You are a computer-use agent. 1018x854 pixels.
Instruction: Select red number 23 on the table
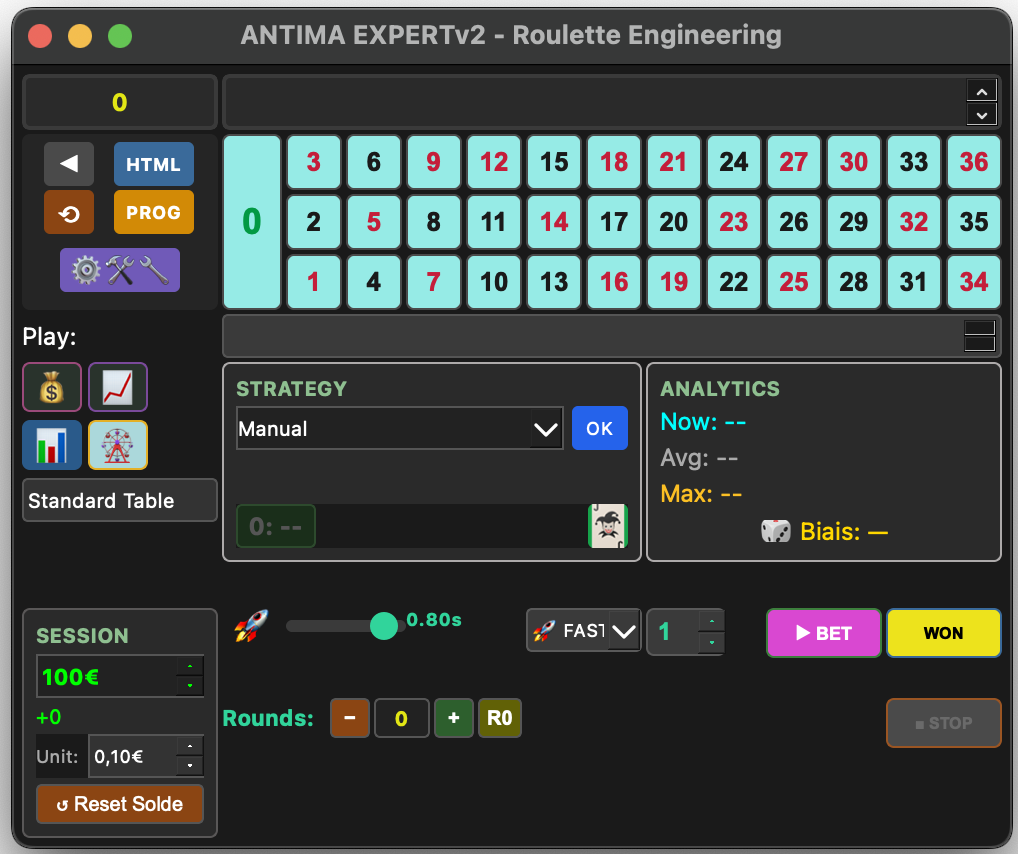pyautogui.click(x=734, y=222)
